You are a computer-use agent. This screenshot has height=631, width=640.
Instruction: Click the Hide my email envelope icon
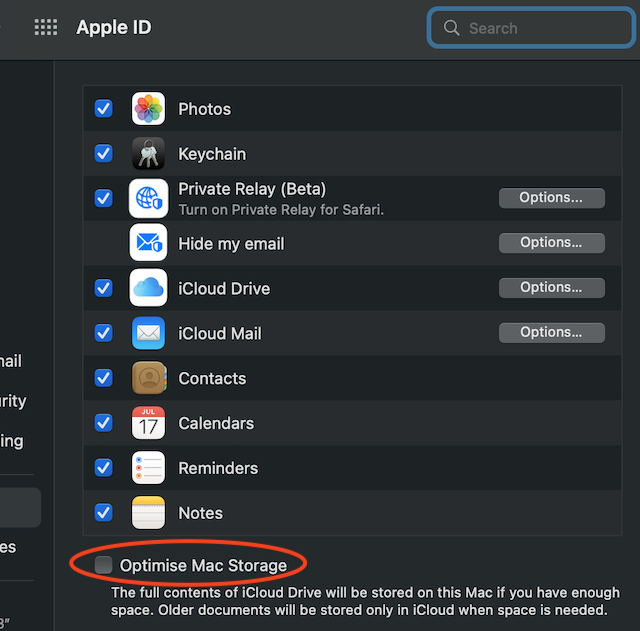pyautogui.click(x=148, y=242)
